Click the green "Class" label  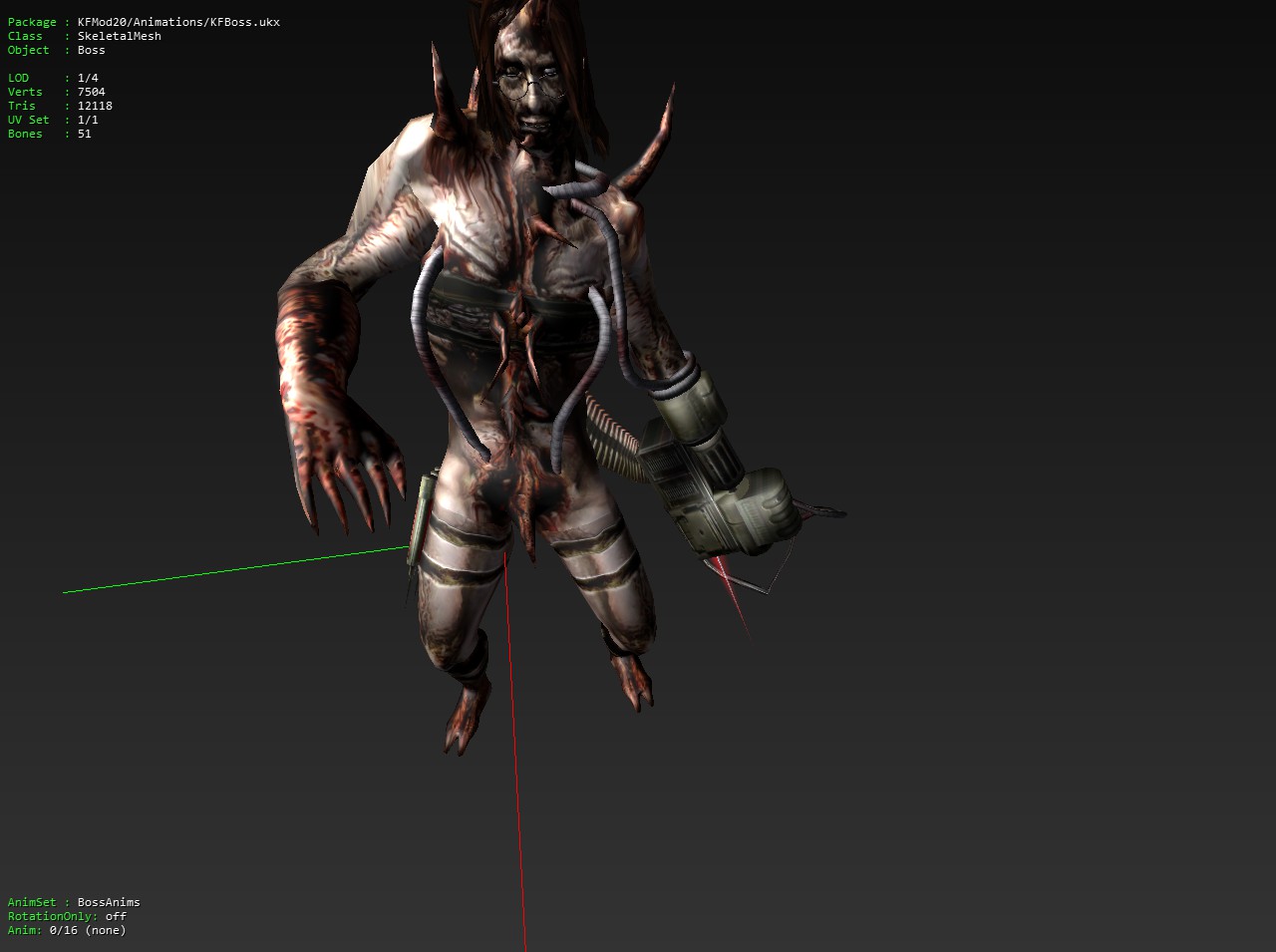click(x=25, y=36)
